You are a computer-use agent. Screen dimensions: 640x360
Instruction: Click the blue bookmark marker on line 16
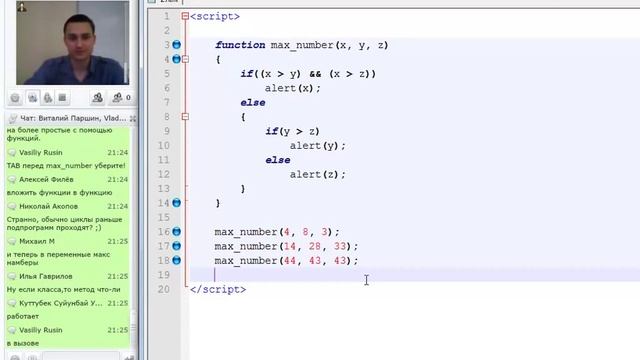click(x=176, y=231)
